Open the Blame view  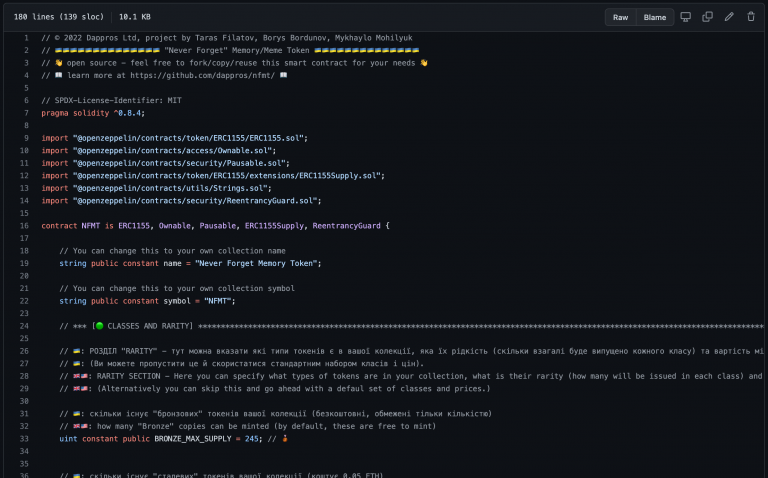[x=654, y=17]
